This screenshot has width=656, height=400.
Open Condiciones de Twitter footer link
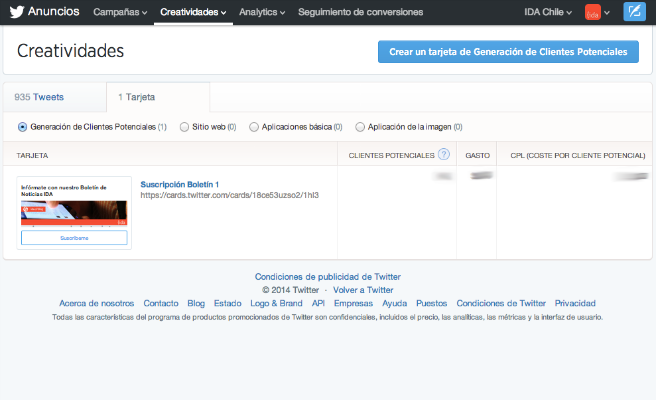click(501, 303)
